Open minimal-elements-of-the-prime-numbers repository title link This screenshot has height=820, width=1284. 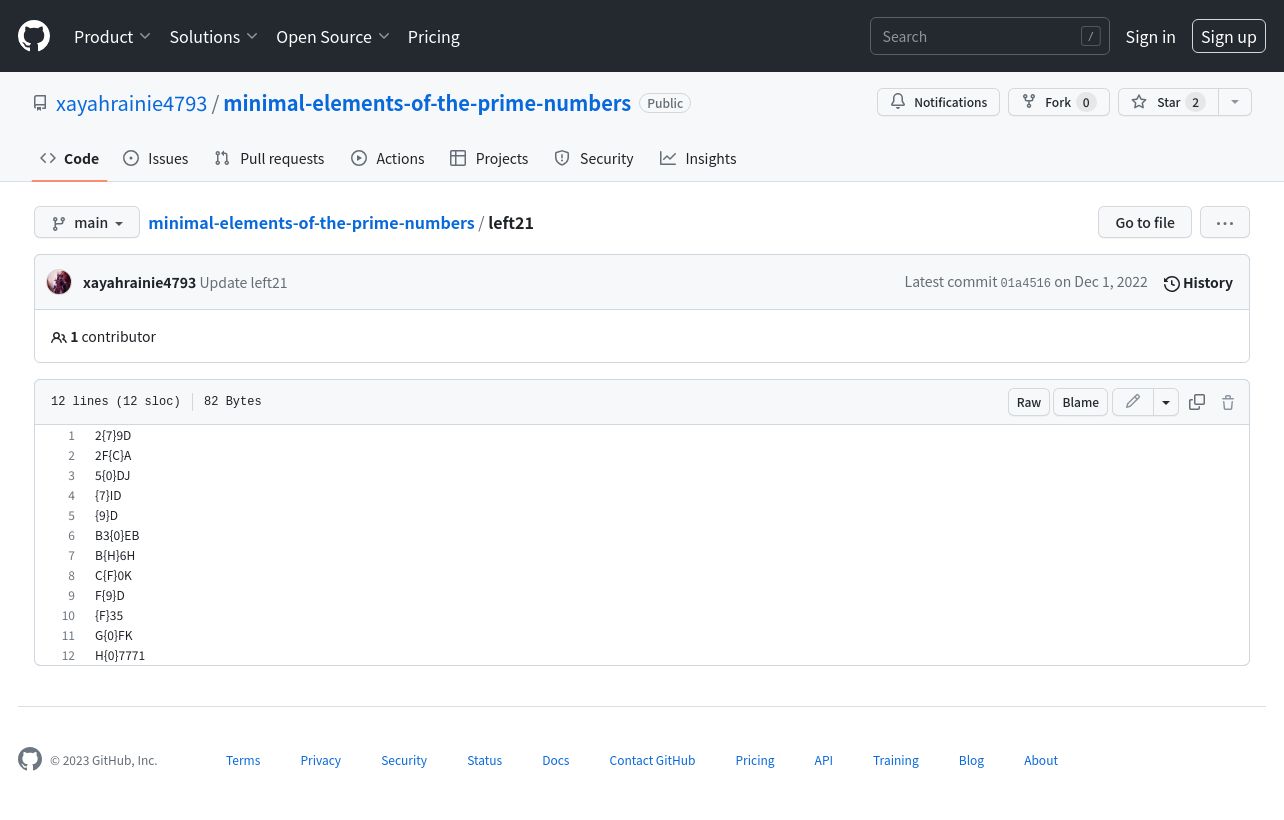click(x=427, y=103)
